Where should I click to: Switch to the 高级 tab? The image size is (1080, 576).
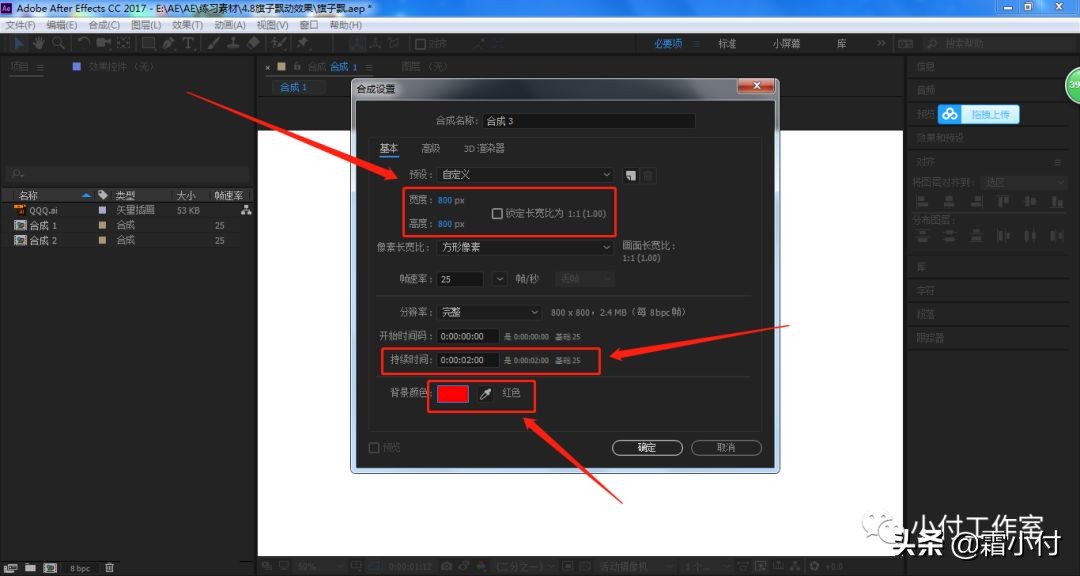tap(430, 148)
